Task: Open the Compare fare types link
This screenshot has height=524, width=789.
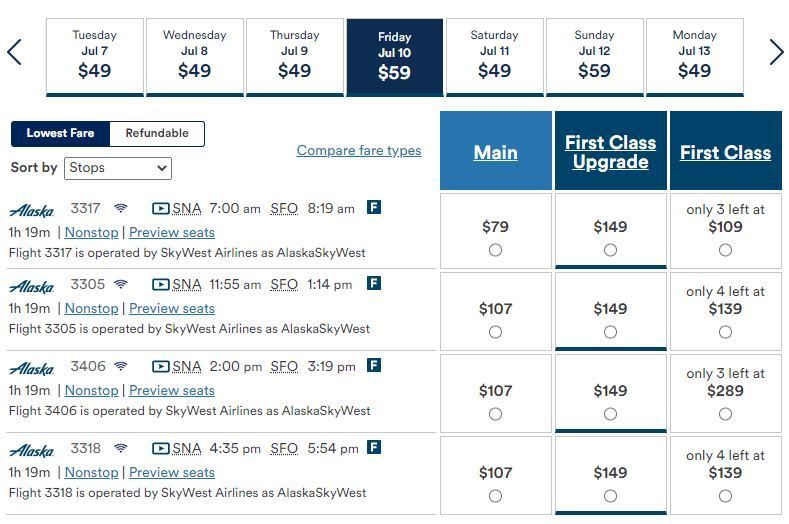Action: pyautogui.click(x=359, y=151)
